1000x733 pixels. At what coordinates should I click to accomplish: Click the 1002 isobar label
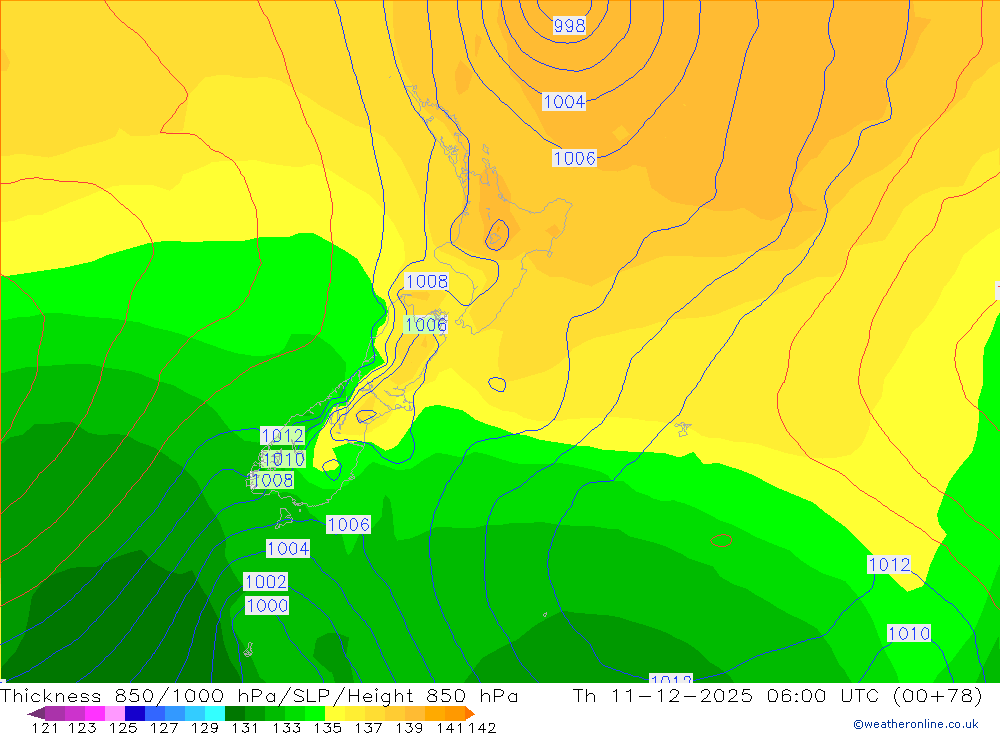(266, 582)
